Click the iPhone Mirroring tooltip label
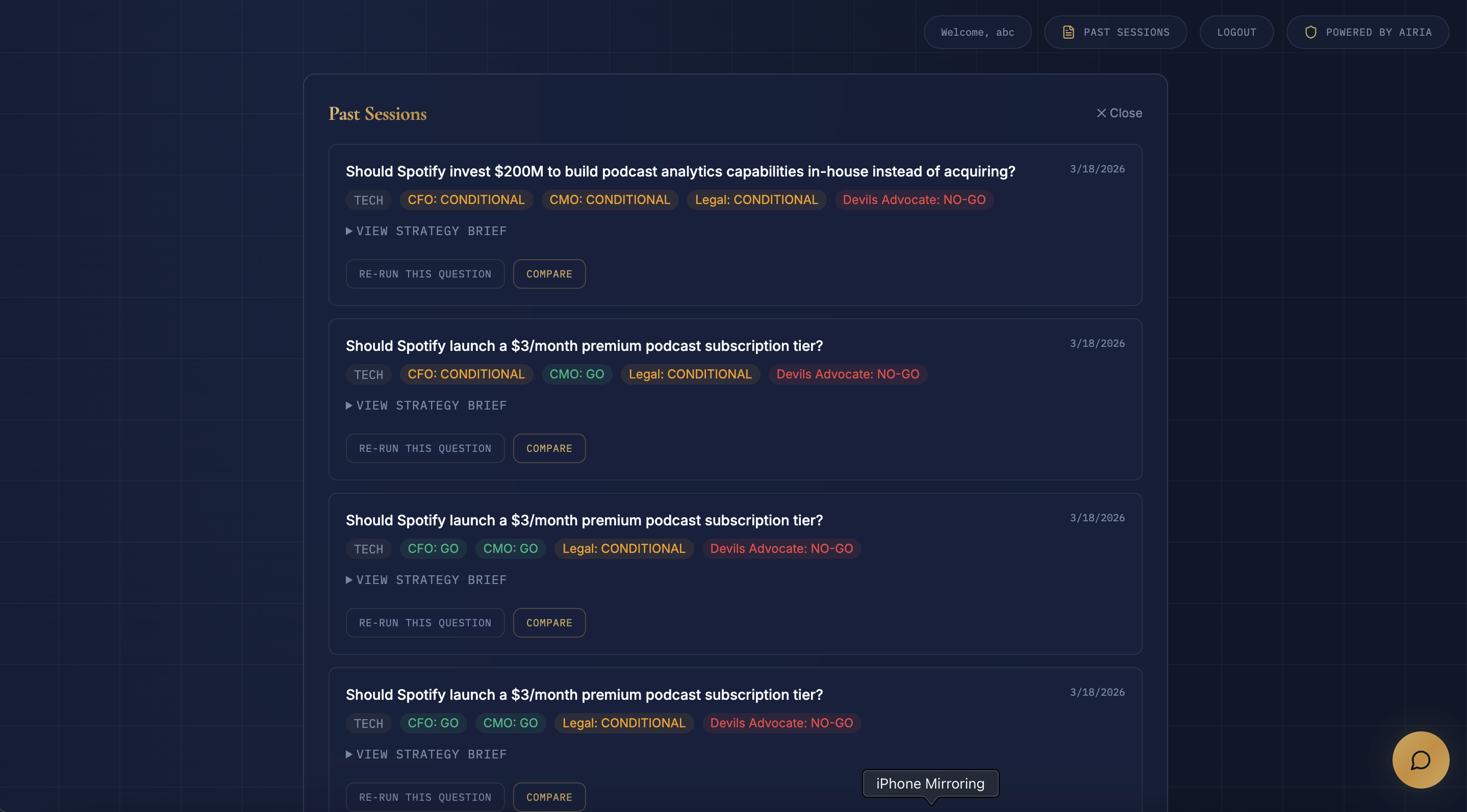 click(930, 783)
